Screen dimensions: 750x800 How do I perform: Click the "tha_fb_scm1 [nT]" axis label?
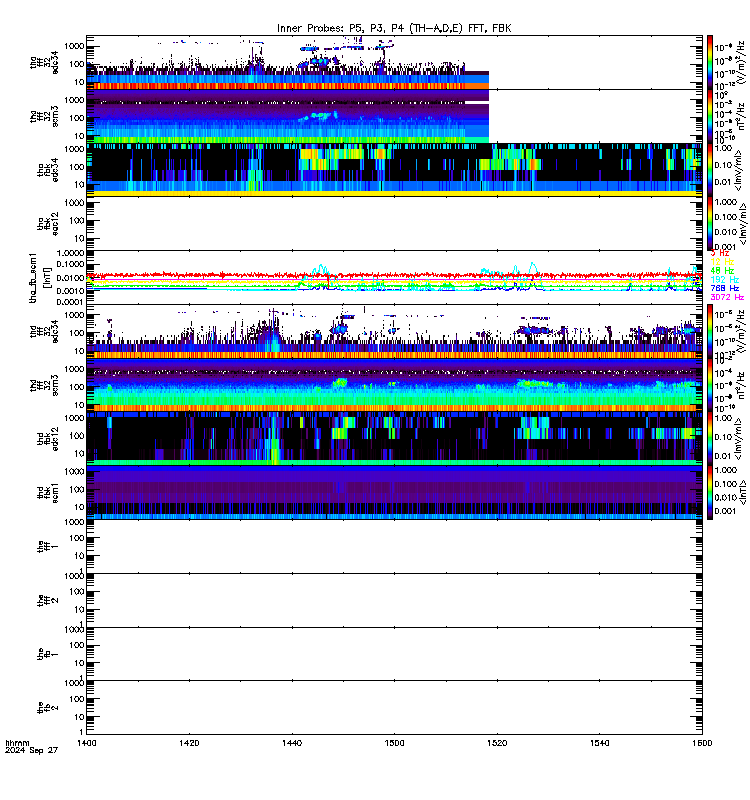[40, 278]
